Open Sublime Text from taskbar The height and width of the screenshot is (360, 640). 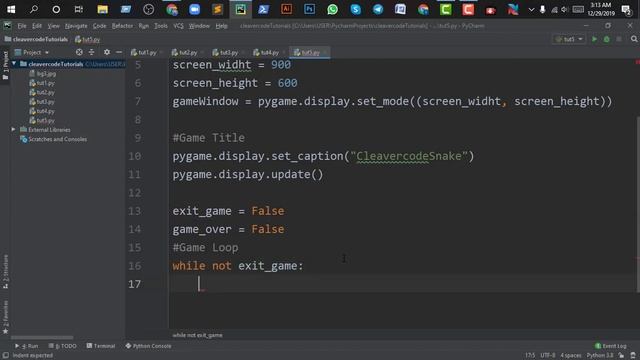click(x=218, y=9)
